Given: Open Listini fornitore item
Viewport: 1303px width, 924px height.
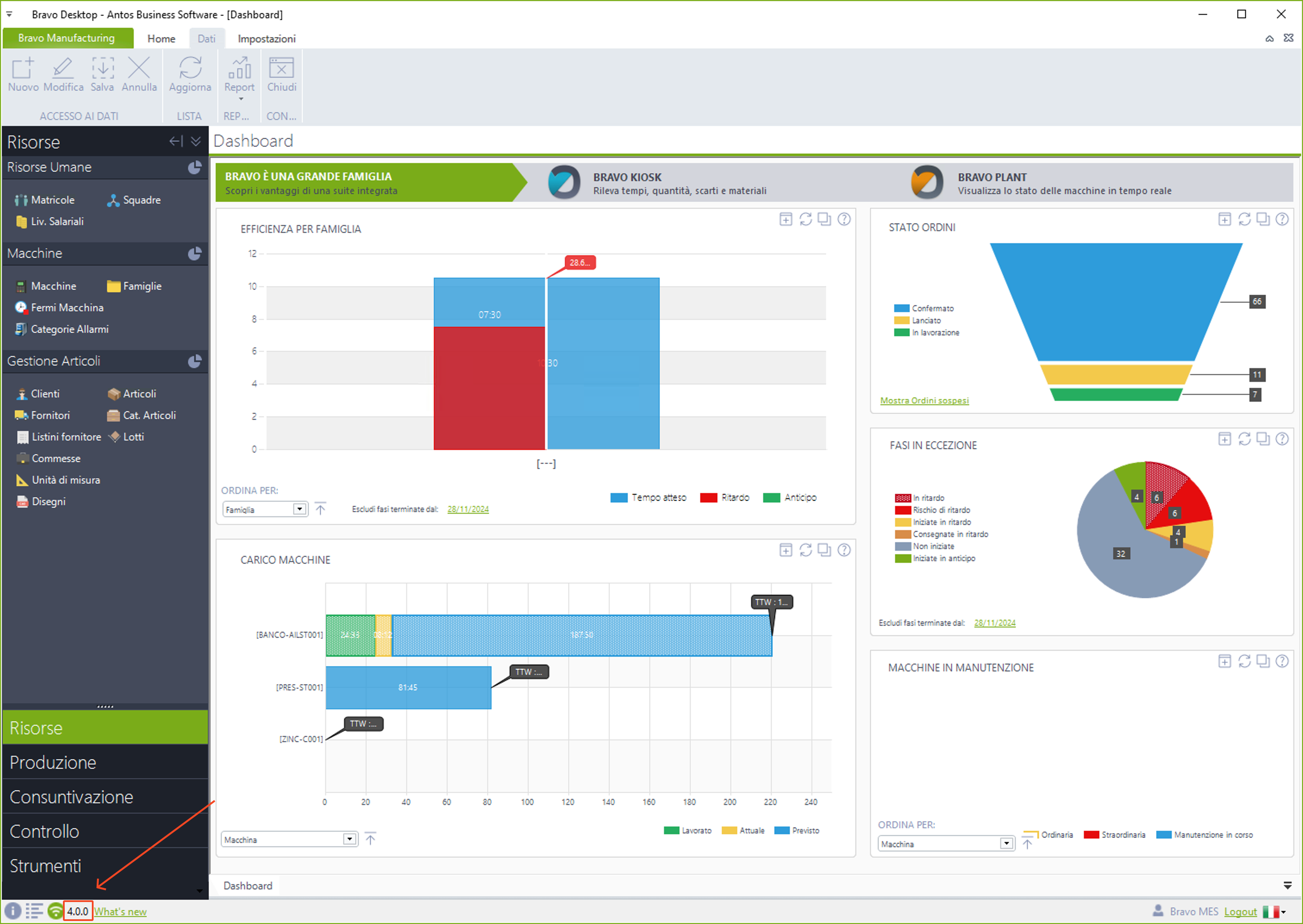Looking at the screenshot, I should 59,437.
